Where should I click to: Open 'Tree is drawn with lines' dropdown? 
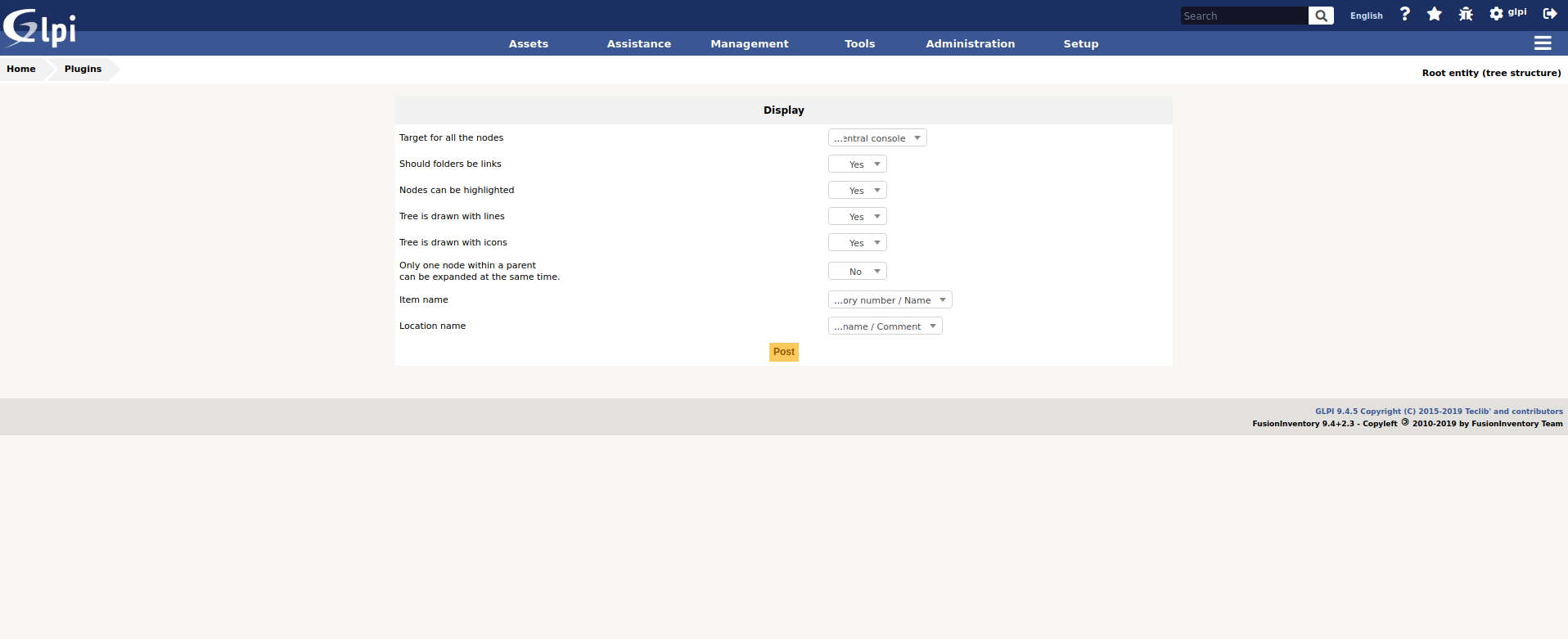point(857,217)
